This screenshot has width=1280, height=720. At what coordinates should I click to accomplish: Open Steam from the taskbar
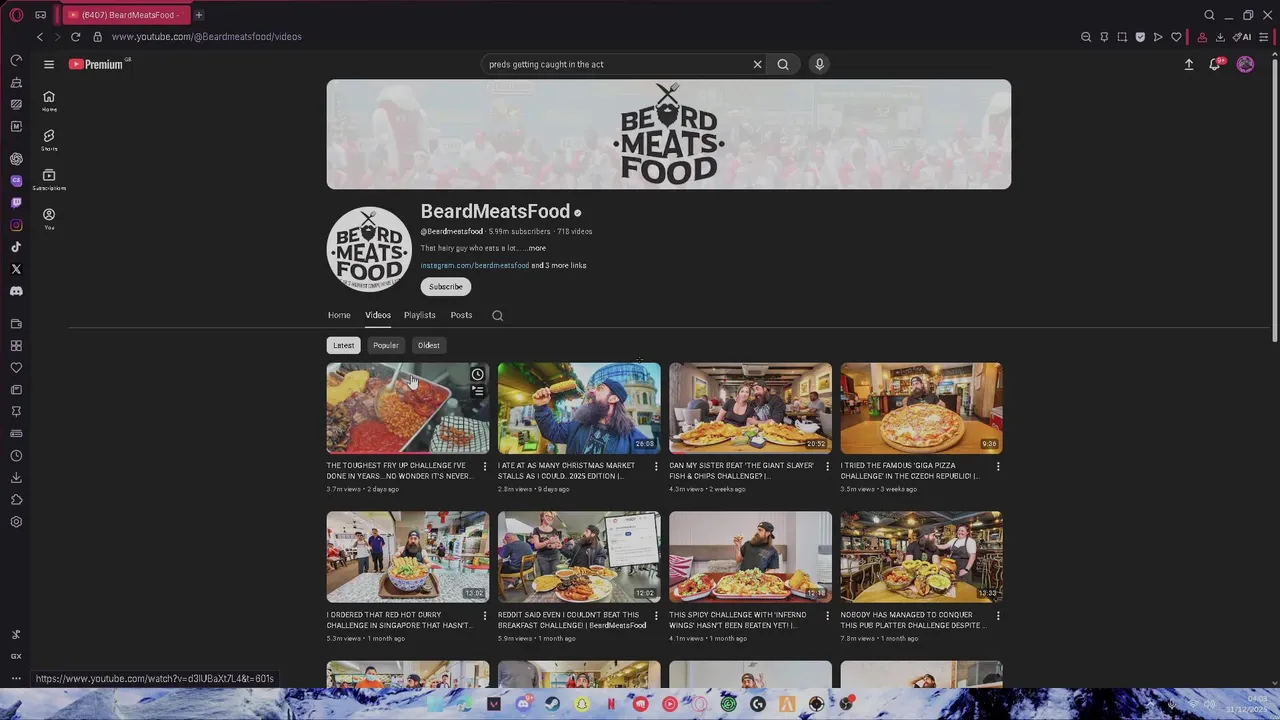pyautogui.click(x=552, y=704)
